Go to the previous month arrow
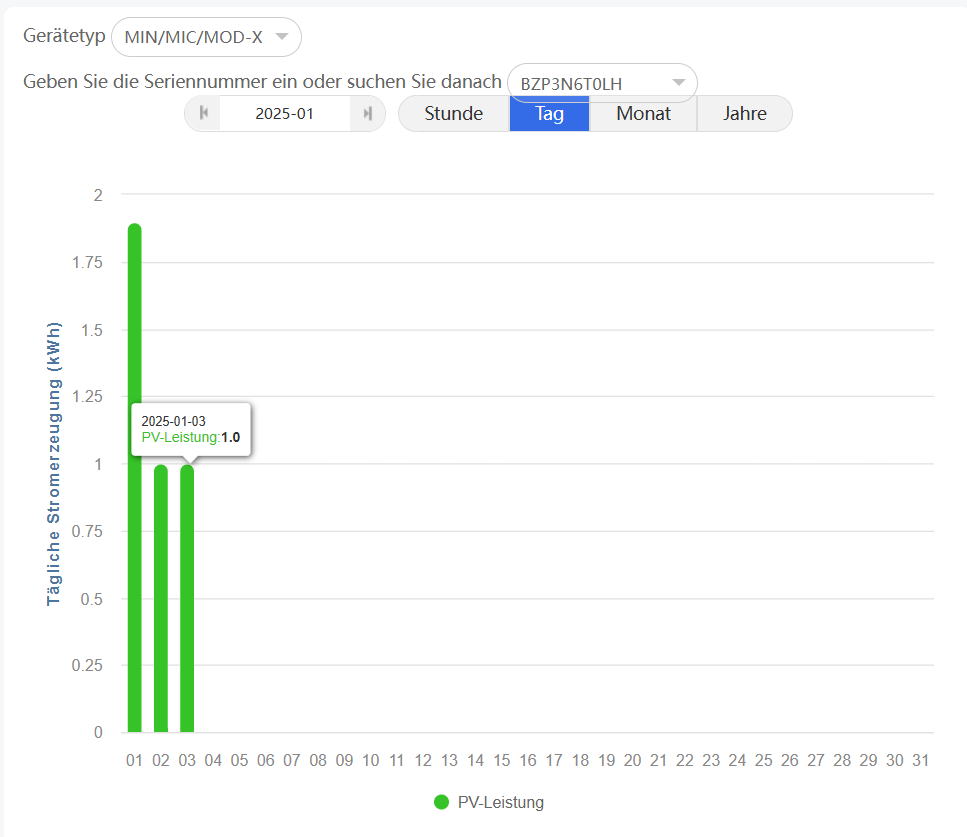967x837 pixels. (204, 113)
